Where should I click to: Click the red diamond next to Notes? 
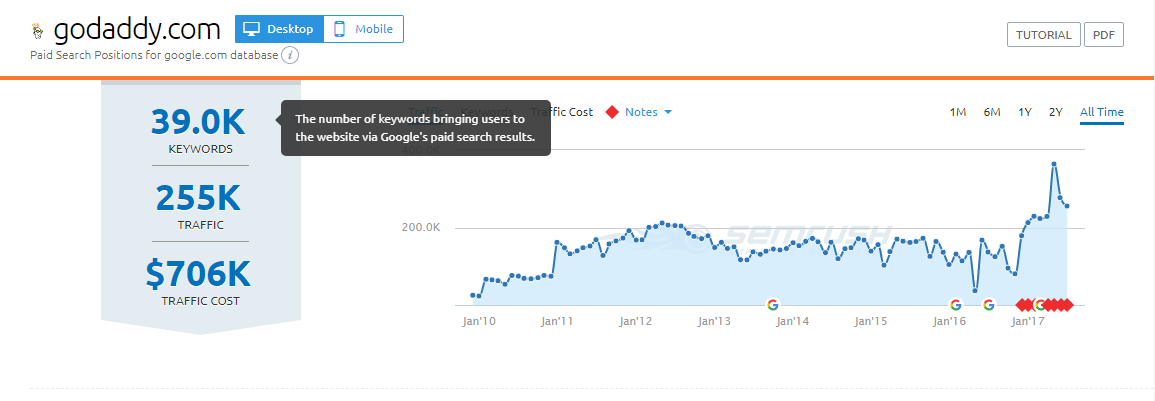611,112
